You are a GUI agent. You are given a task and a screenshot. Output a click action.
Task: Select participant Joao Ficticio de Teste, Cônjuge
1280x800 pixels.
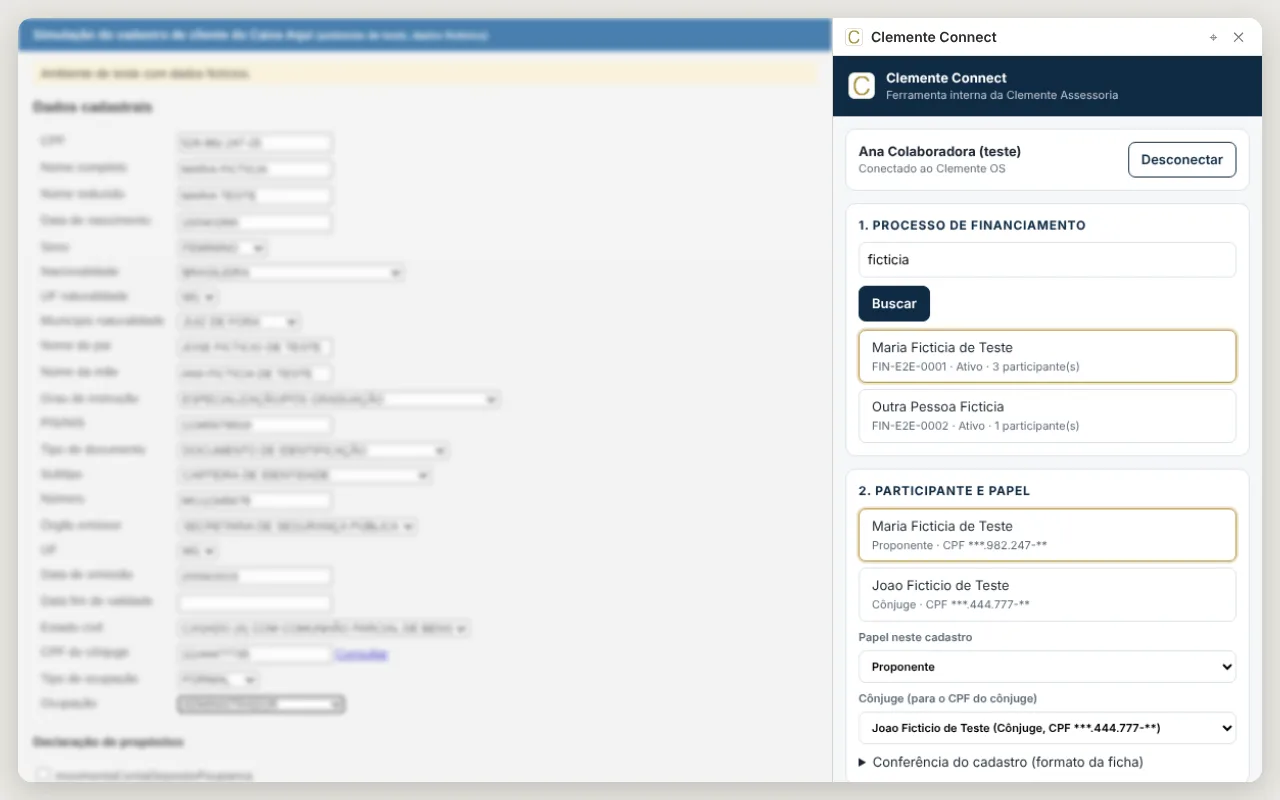pos(1047,594)
